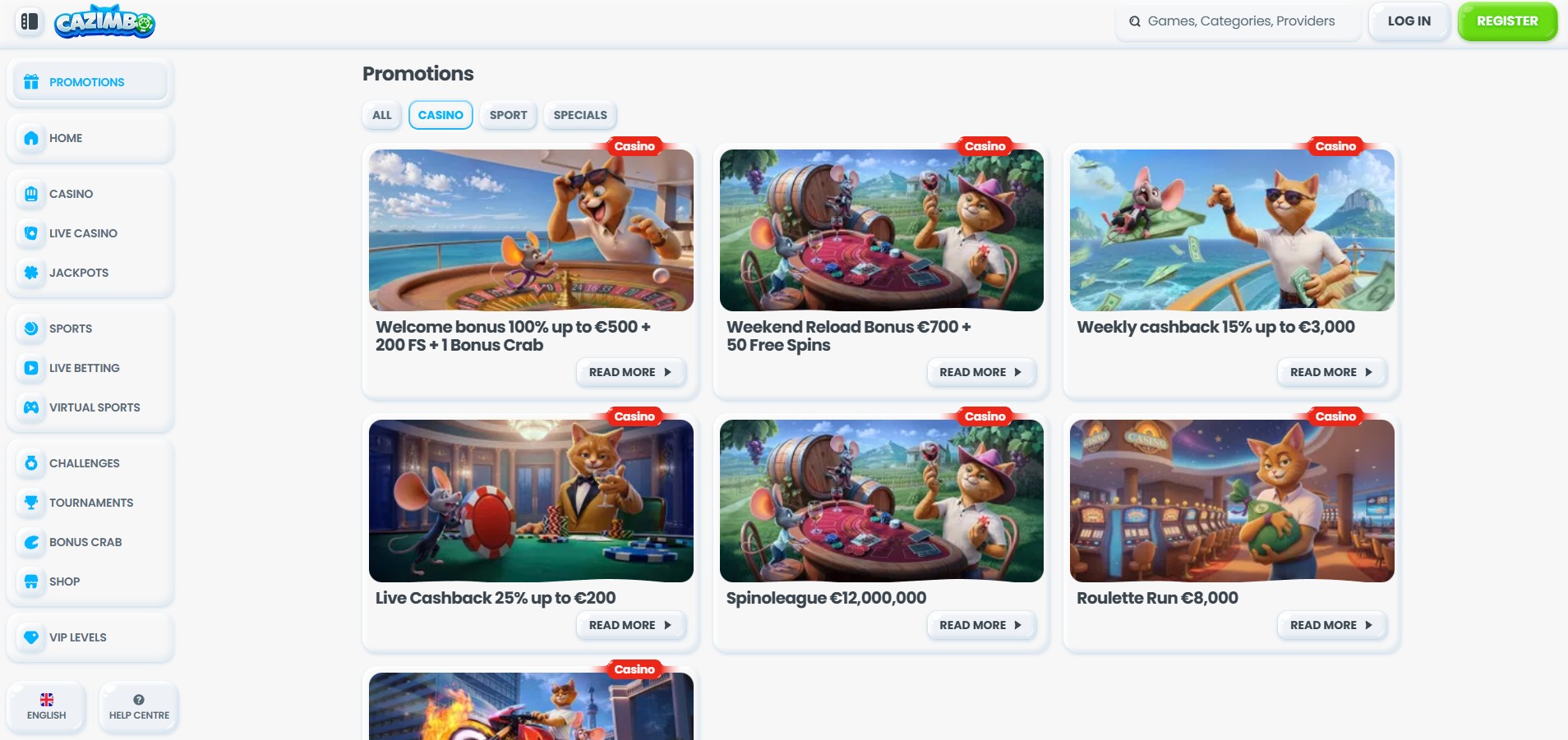Select the SPECIALS promotions tab
1568x740 pixels.
[x=580, y=115]
